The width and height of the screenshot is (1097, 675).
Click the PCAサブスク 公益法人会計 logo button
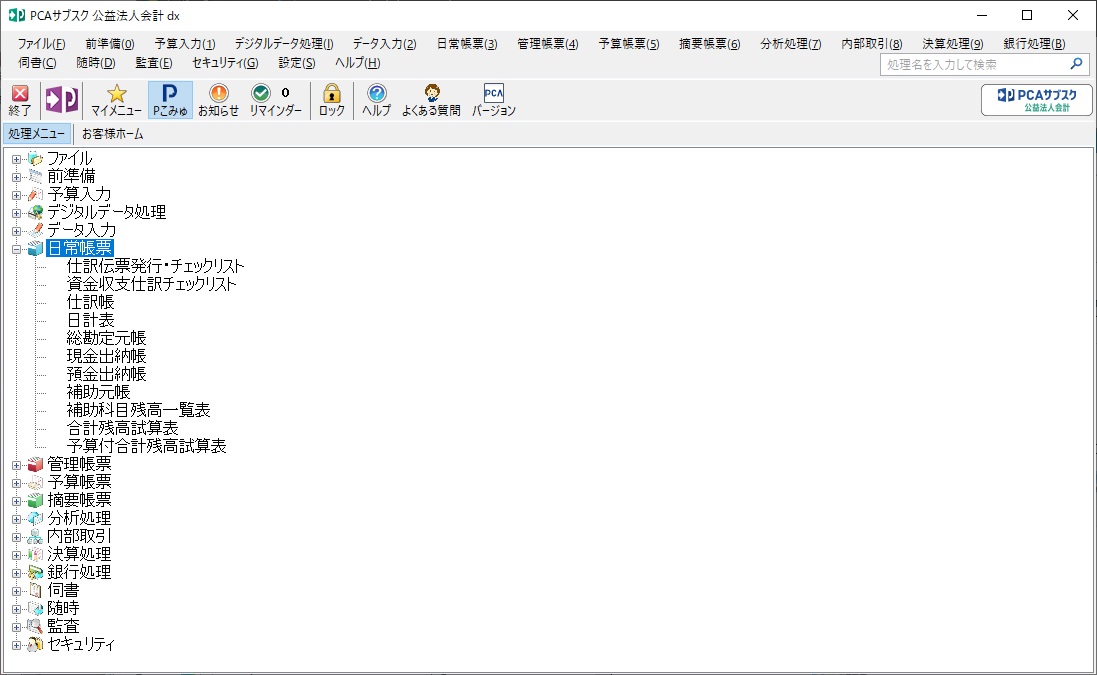coord(1036,100)
